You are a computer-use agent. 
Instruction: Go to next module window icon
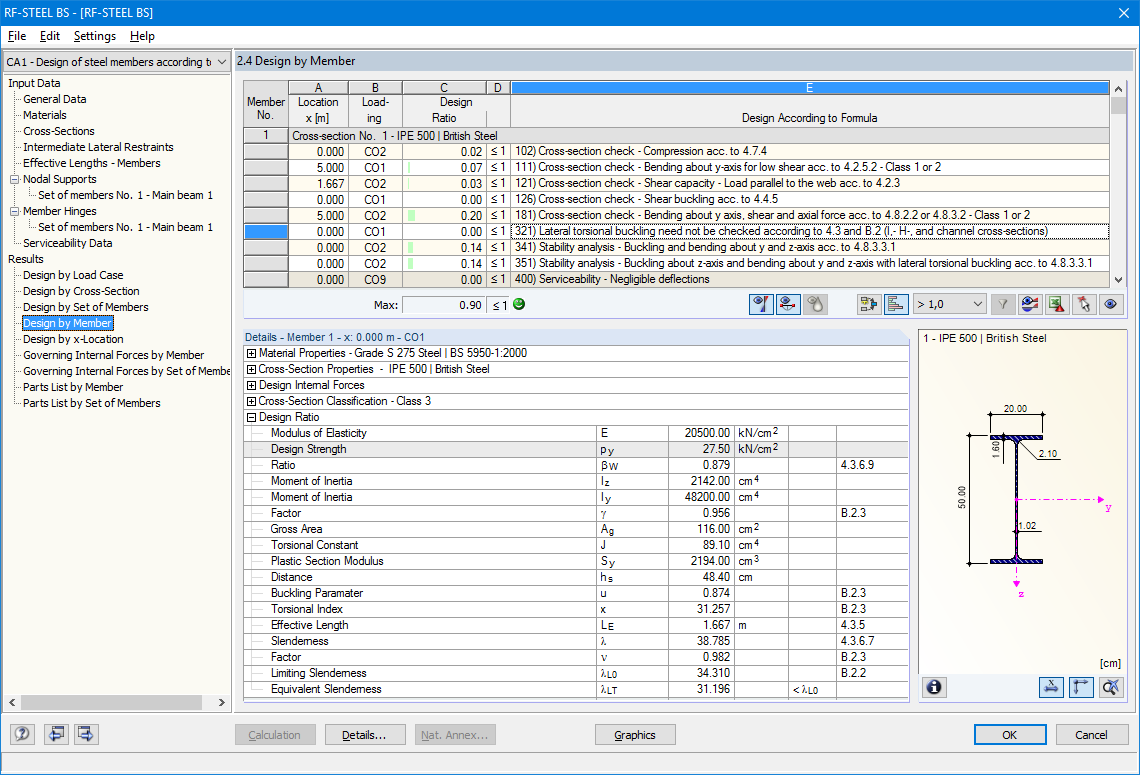point(86,734)
